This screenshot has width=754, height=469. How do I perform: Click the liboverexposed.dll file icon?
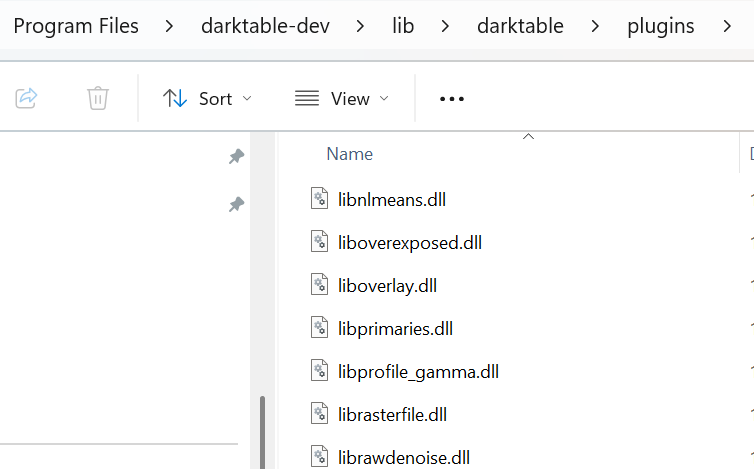pyautogui.click(x=320, y=241)
